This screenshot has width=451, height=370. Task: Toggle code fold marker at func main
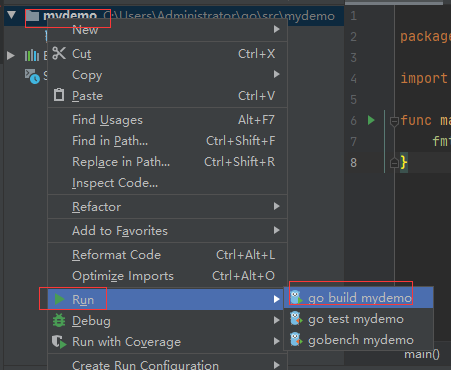pyautogui.click(x=394, y=121)
